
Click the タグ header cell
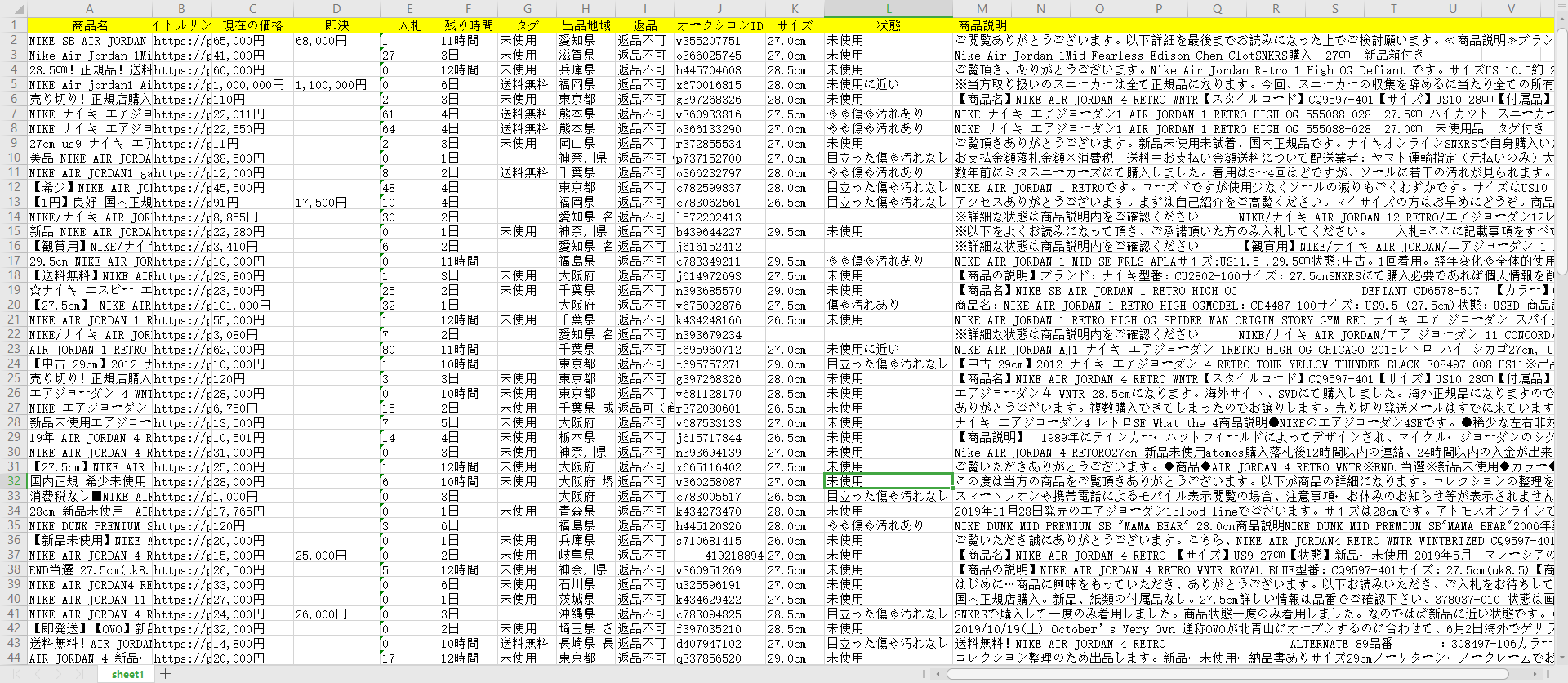pyautogui.click(x=527, y=25)
